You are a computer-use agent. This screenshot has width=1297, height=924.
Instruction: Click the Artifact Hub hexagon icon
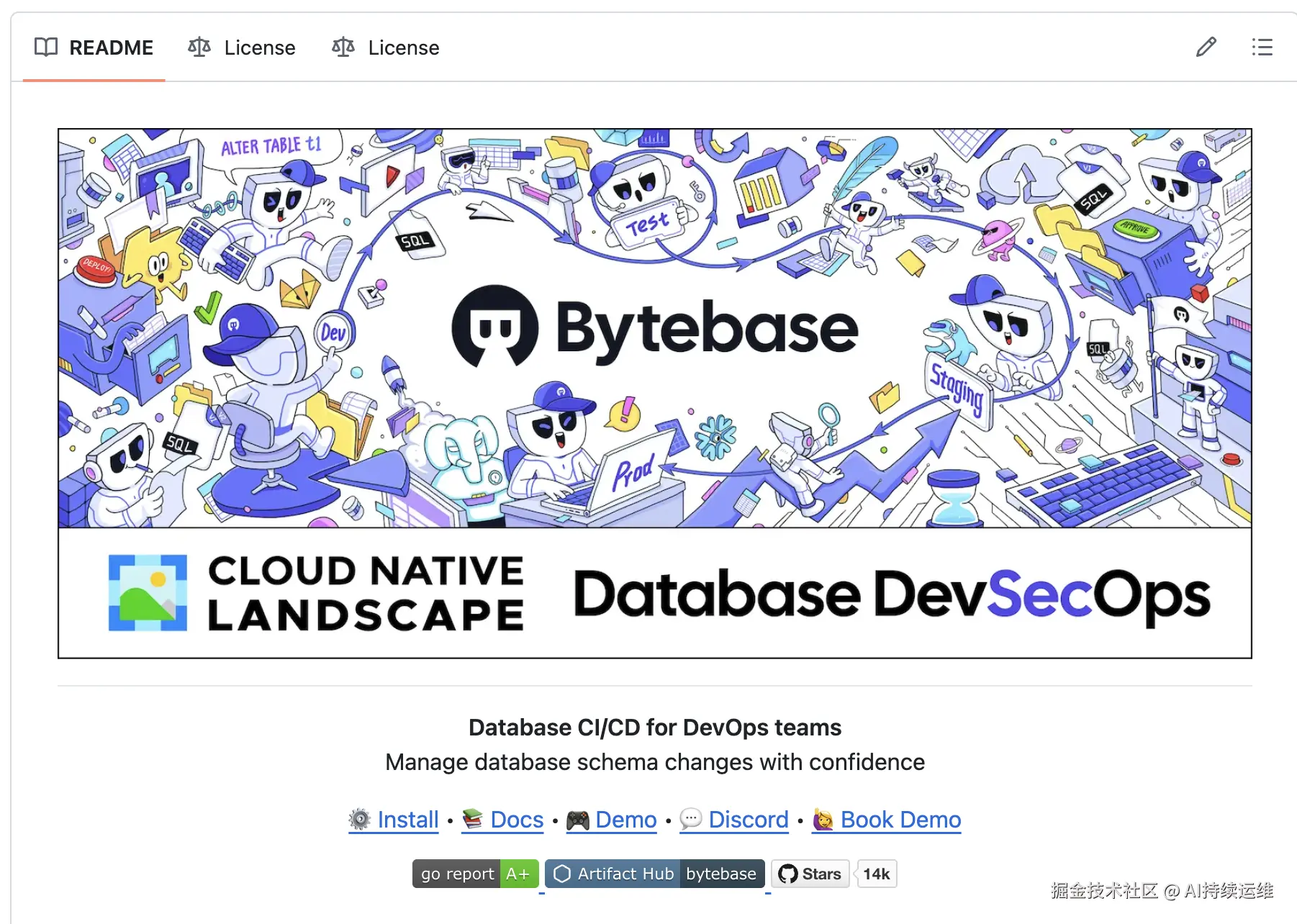point(563,874)
